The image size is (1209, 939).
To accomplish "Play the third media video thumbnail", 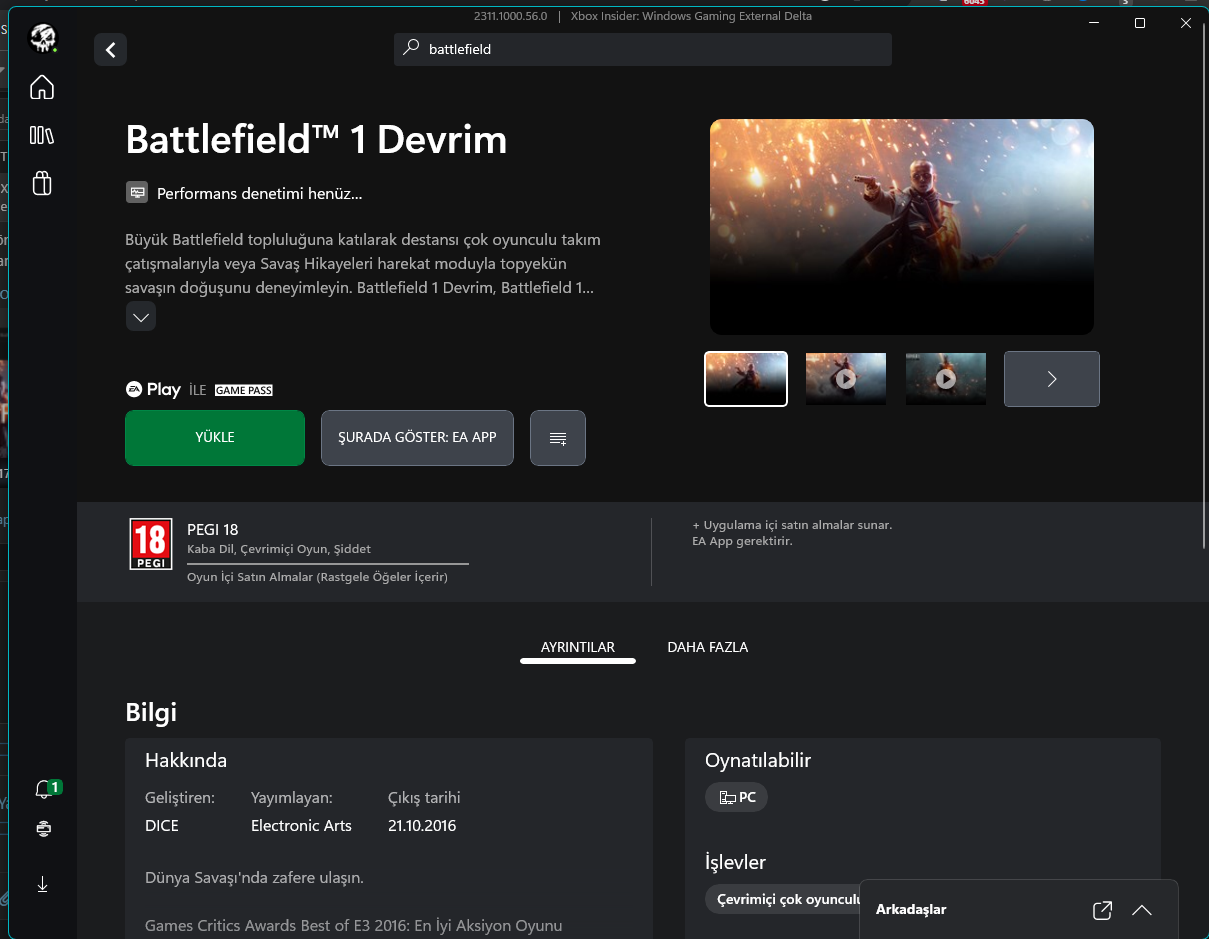I will [946, 379].
